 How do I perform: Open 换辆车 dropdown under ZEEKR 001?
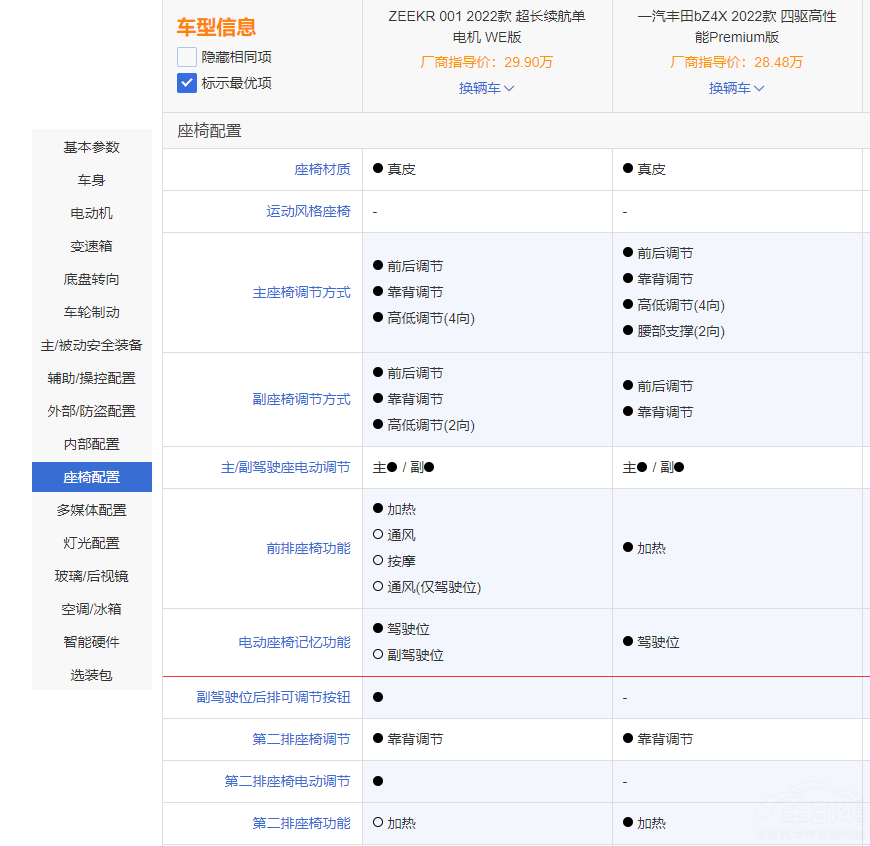(486, 88)
